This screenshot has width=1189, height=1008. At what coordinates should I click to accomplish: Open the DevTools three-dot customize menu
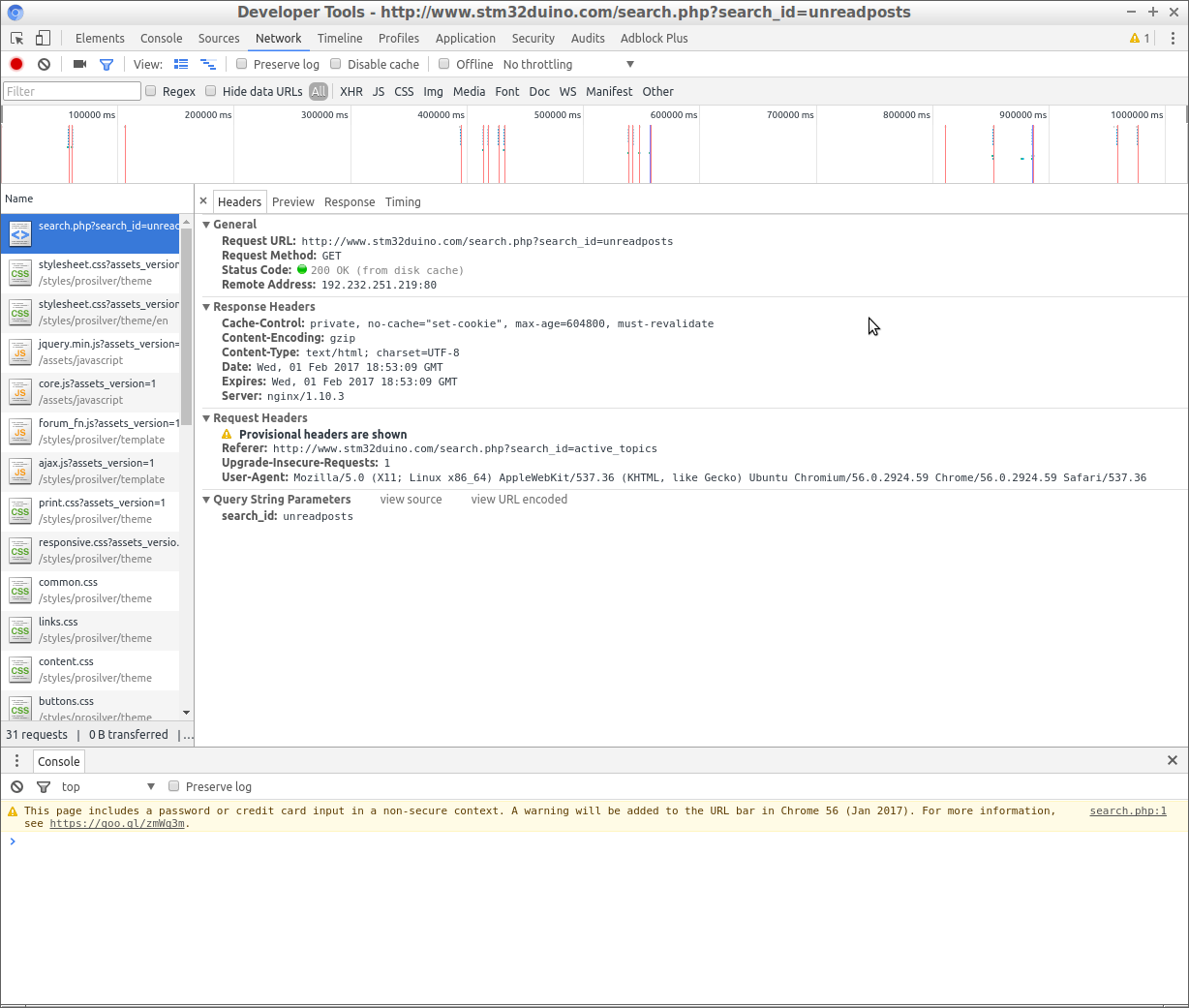1173,38
